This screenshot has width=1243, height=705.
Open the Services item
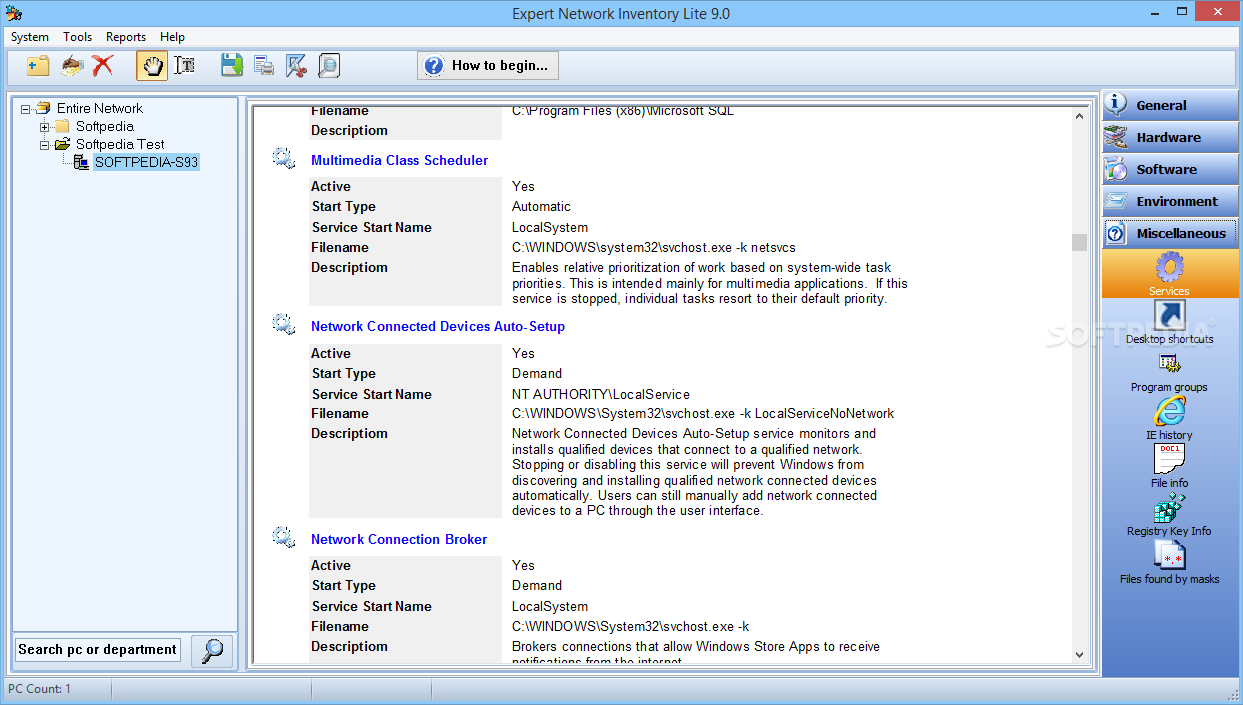pyautogui.click(x=1169, y=274)
